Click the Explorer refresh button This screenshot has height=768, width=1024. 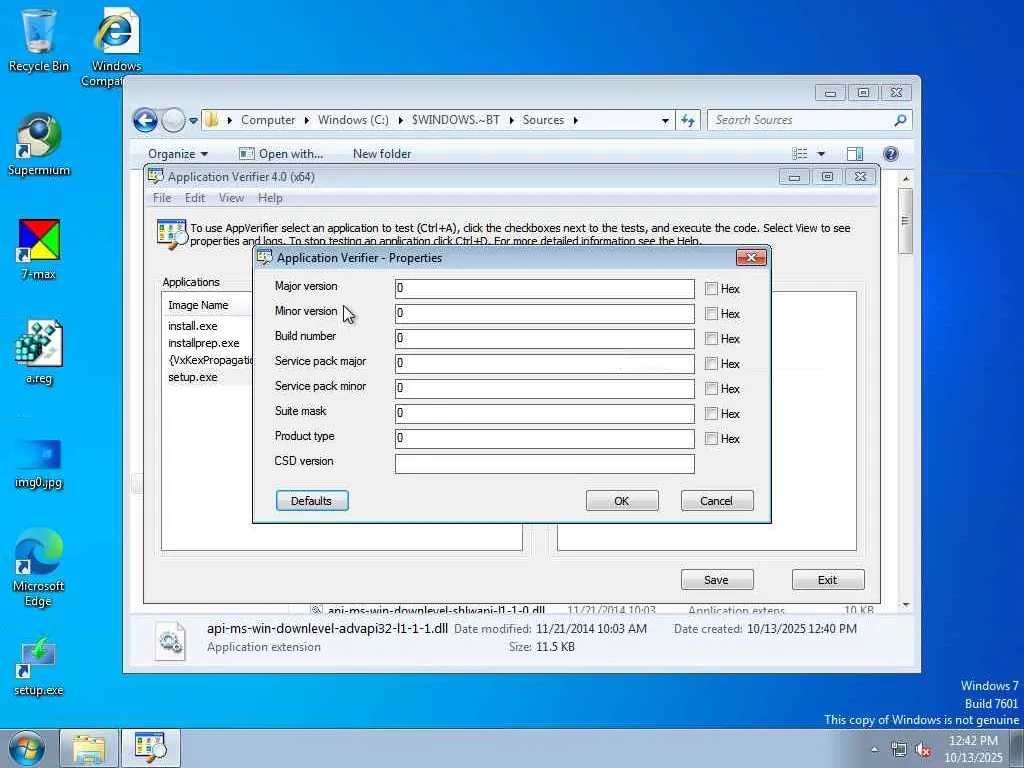pos(688,120)
